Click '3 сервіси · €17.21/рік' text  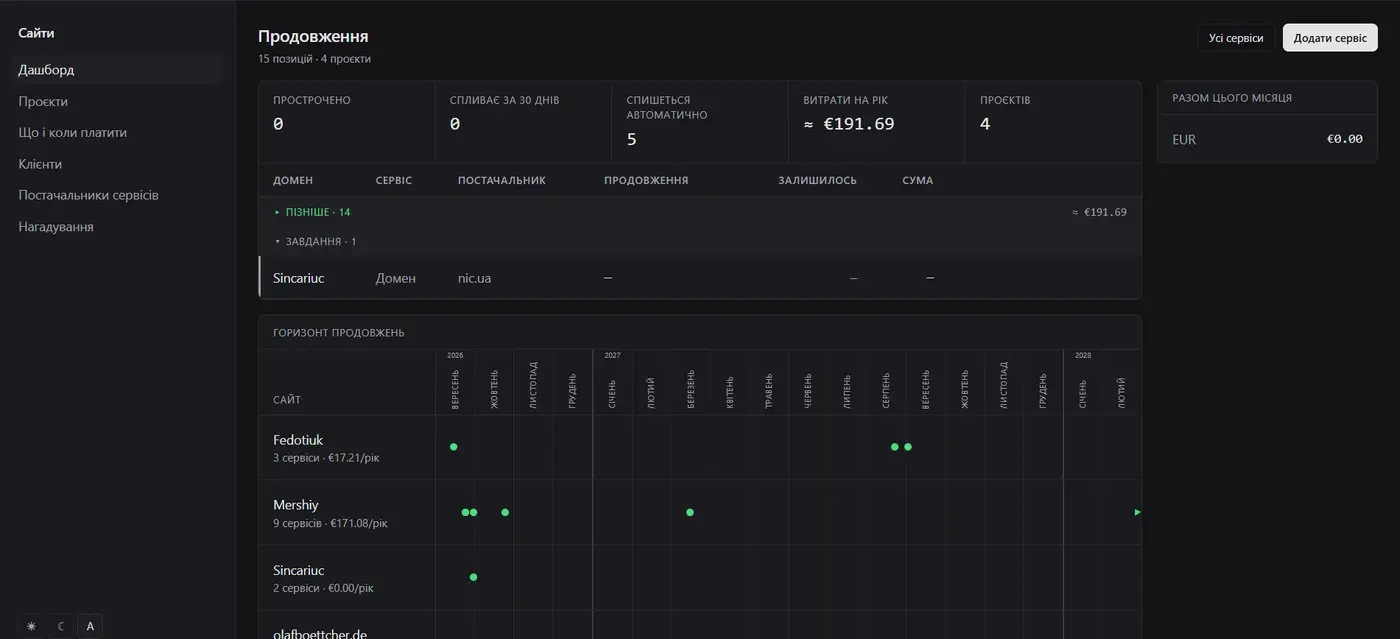(x=326, y=458)
